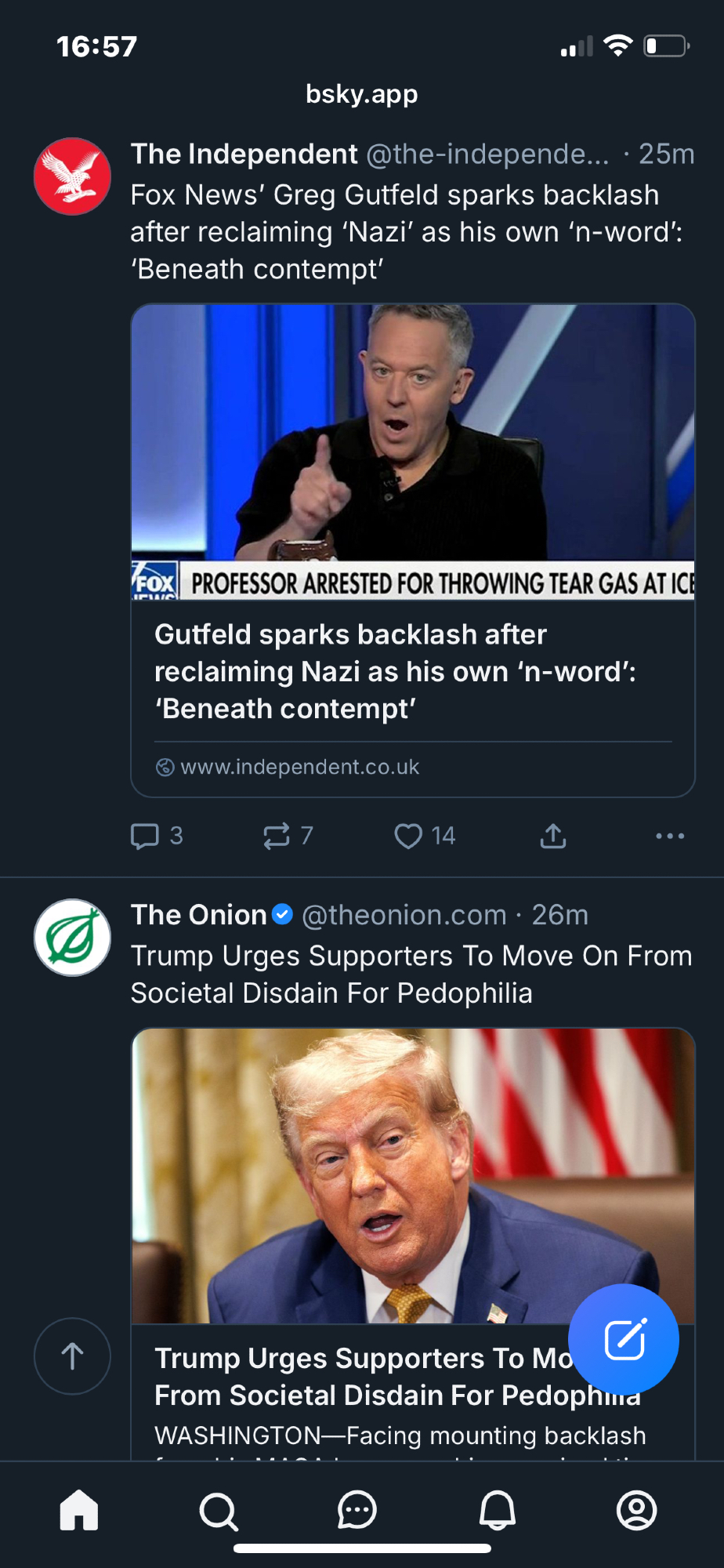724x1568 pixels.
Task: Open the Profile tab
Action: [x=636, y=1510]
